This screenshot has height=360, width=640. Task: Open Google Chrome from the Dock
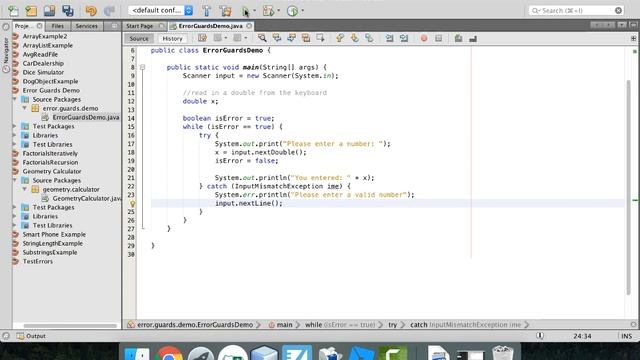click(169, 353)
